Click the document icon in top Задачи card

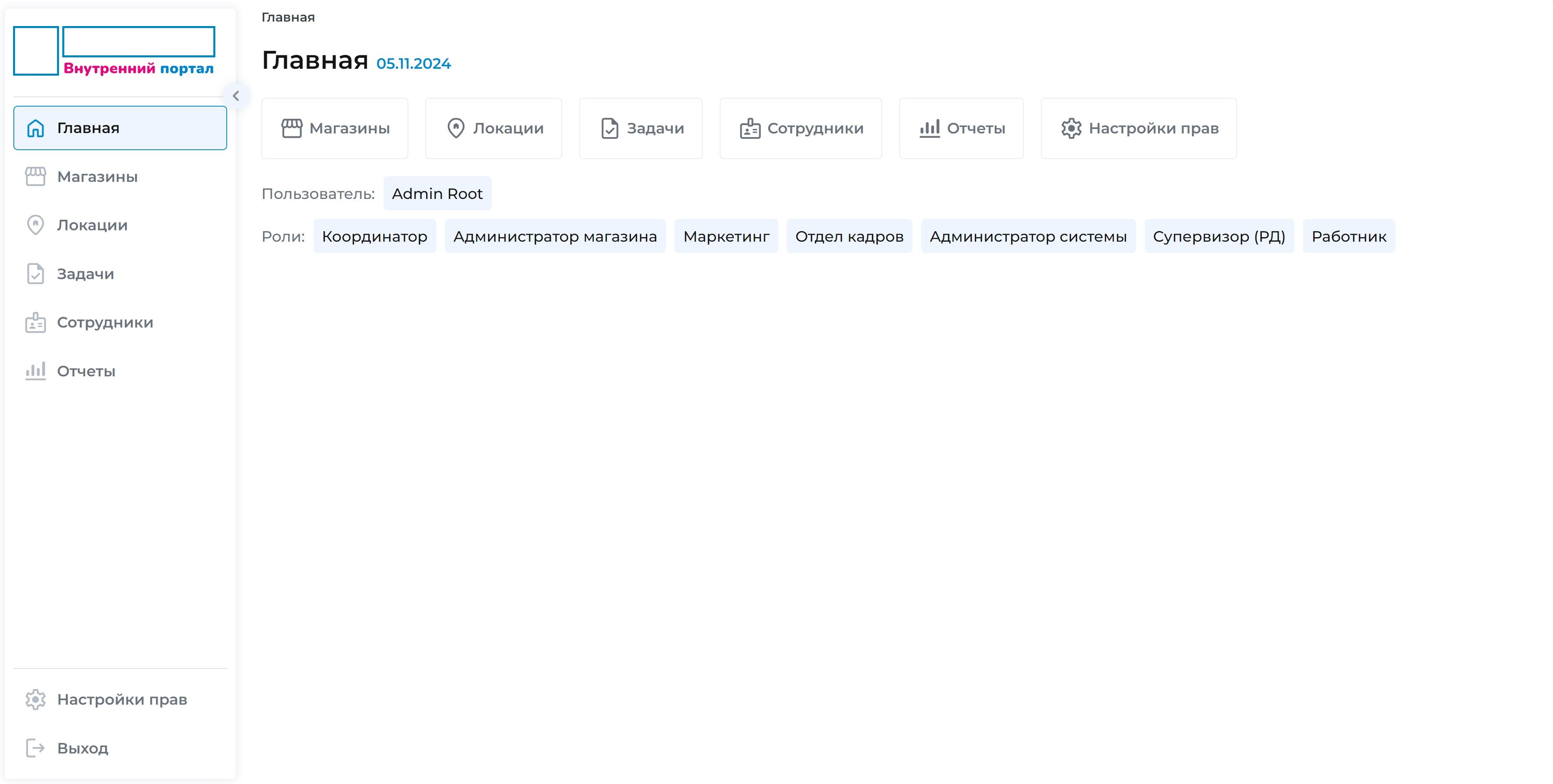click(610, 128)
